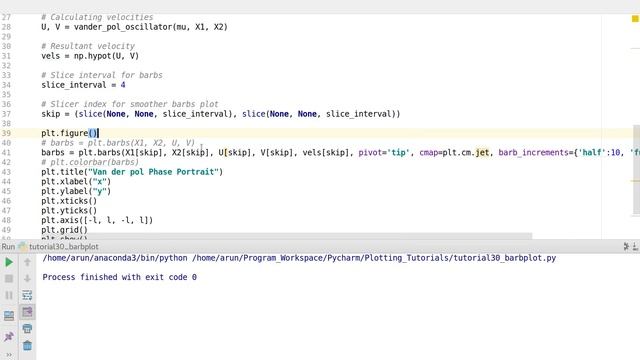Pin the Run tab

tap(9, 337)
